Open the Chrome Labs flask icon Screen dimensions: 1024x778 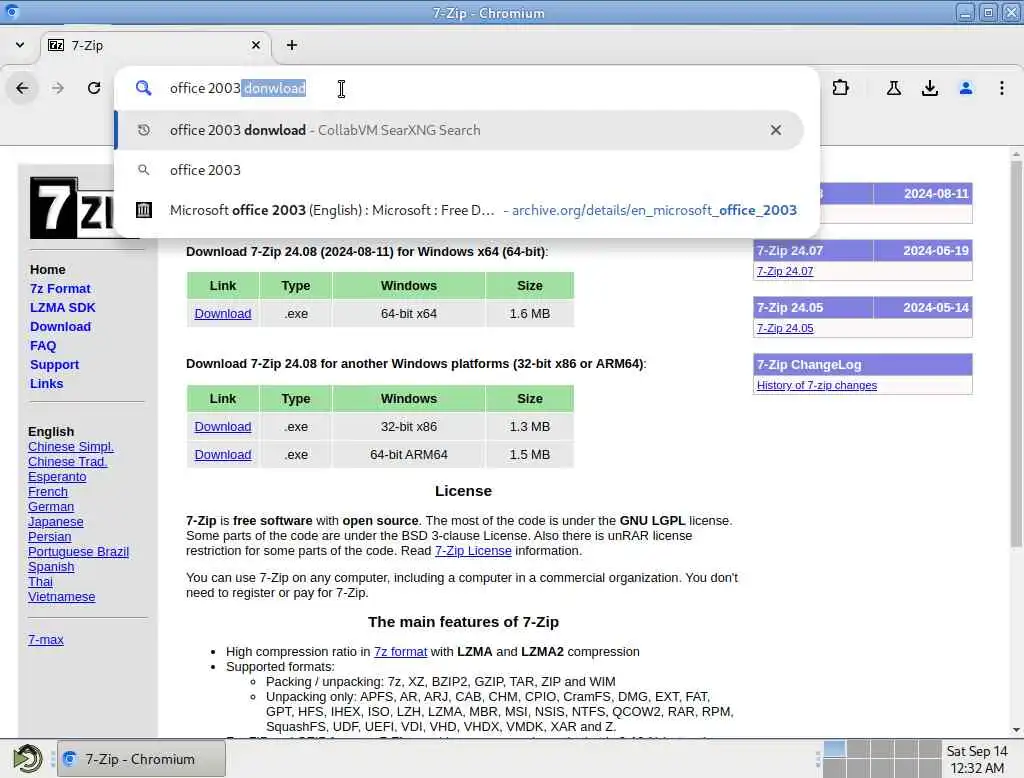click(x=893, y=88)
